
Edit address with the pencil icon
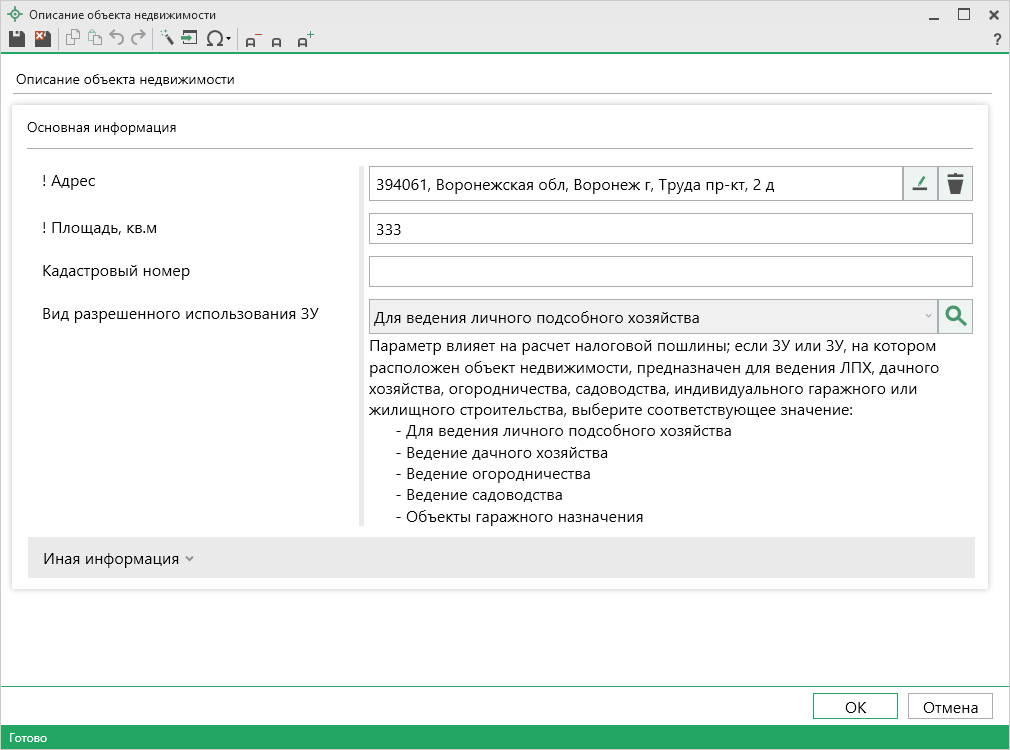[x=920, y=184]
